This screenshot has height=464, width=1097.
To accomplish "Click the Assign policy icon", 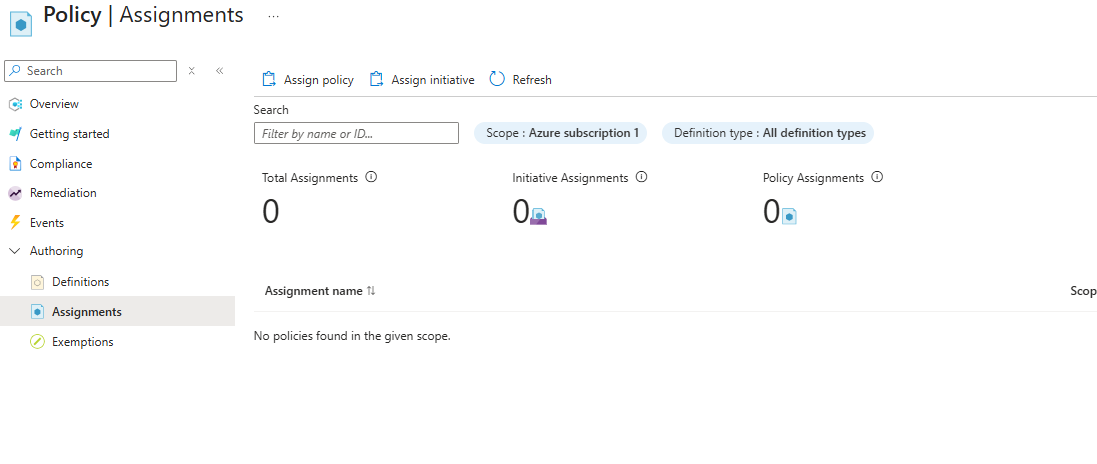I will [269, 79].
